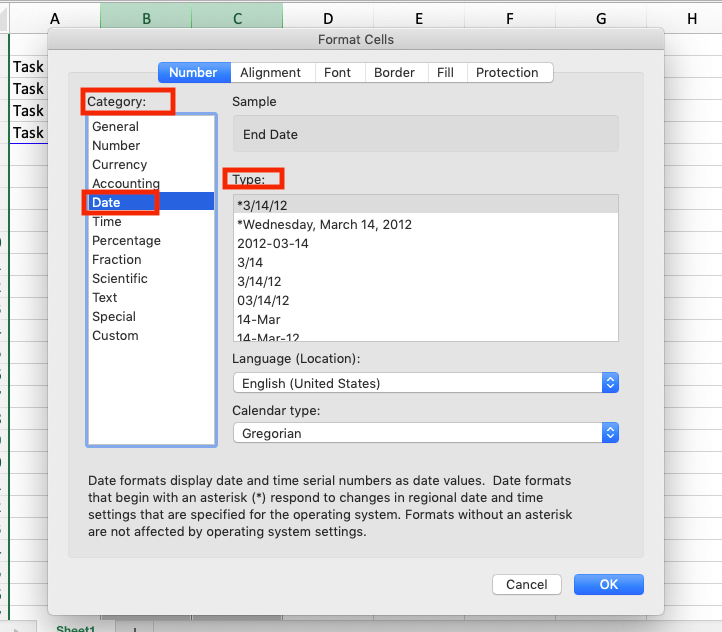This screenshot has height=632, width=722.
Task: Switch to the Fill tab
Action: tap(448, 73)
